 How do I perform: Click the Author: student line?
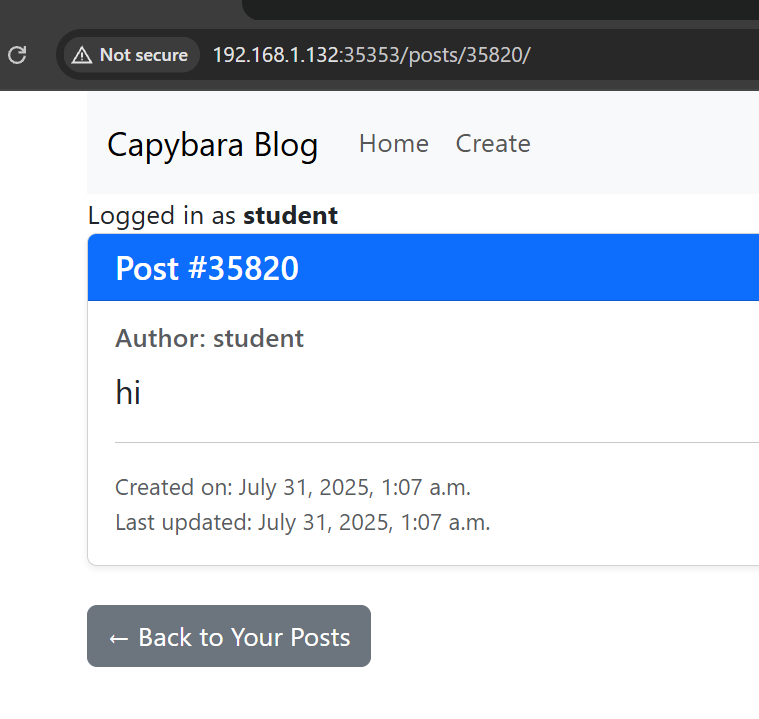tap(209, 338)
